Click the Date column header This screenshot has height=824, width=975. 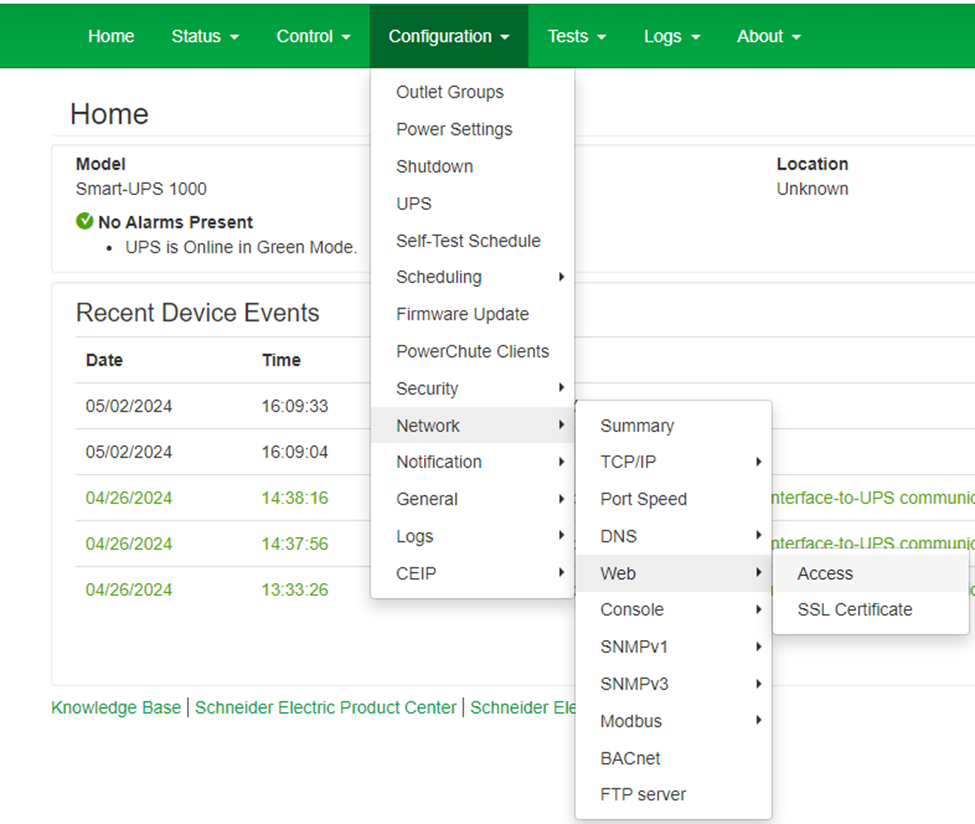pyautogui.click(x=104, y=360)
